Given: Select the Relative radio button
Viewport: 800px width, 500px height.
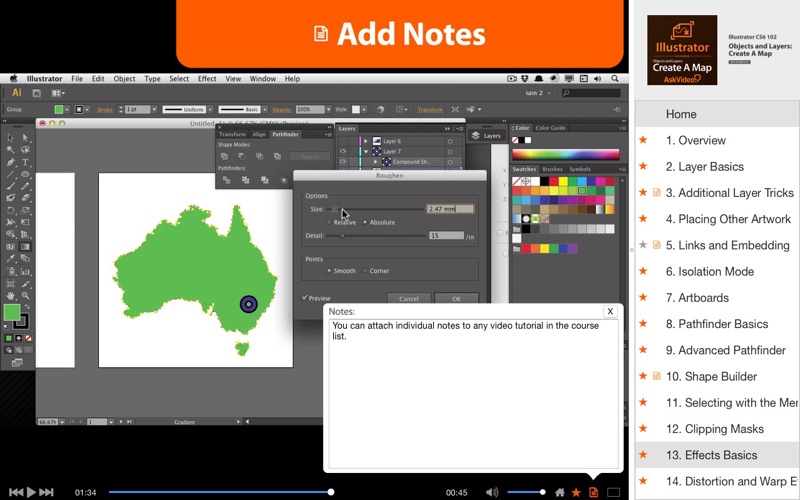Looking at the screenshot, I should 329,222.
